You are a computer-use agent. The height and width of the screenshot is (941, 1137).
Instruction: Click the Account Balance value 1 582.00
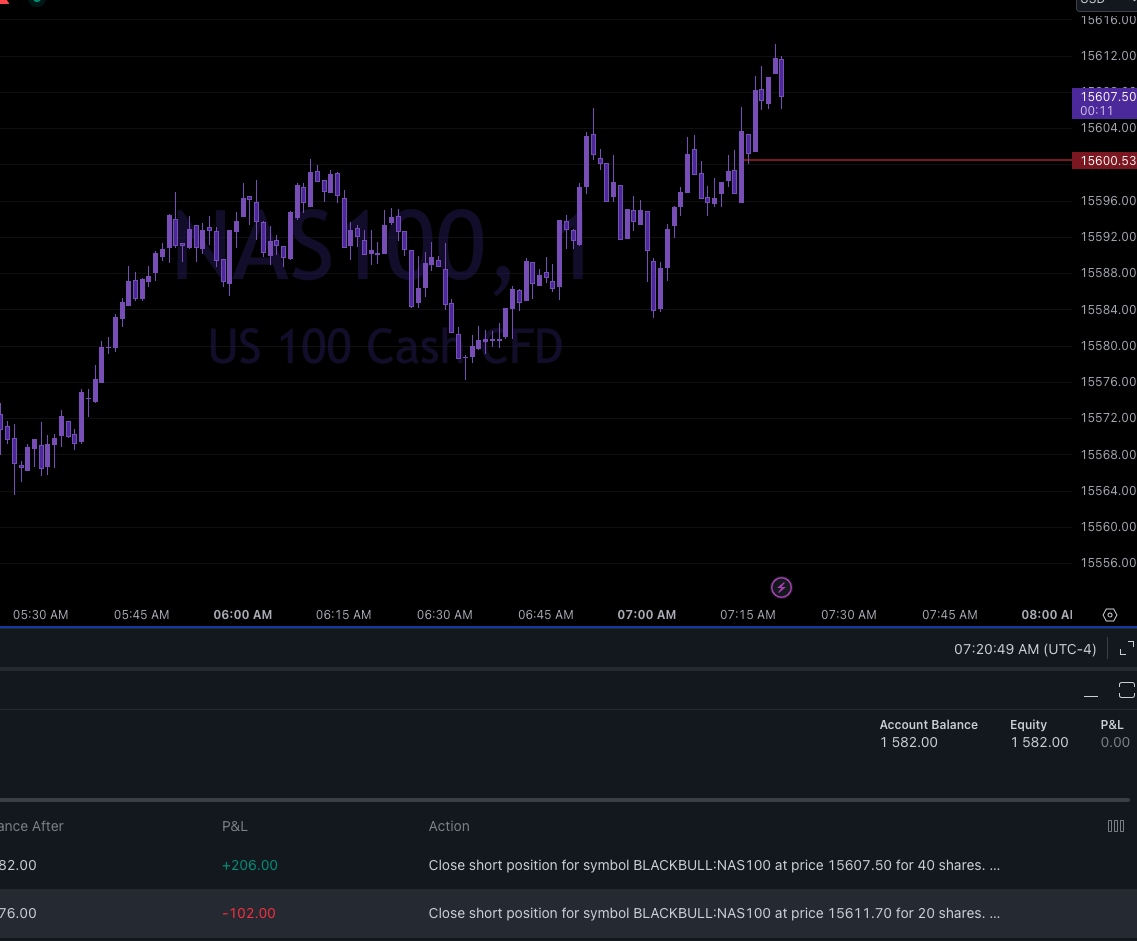tap(908, 742)
